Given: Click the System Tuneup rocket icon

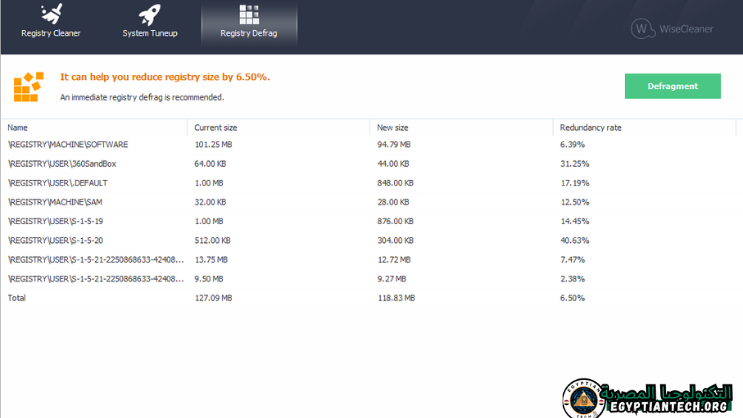Looking at the screenshot, I should click(x=150, y=14).
